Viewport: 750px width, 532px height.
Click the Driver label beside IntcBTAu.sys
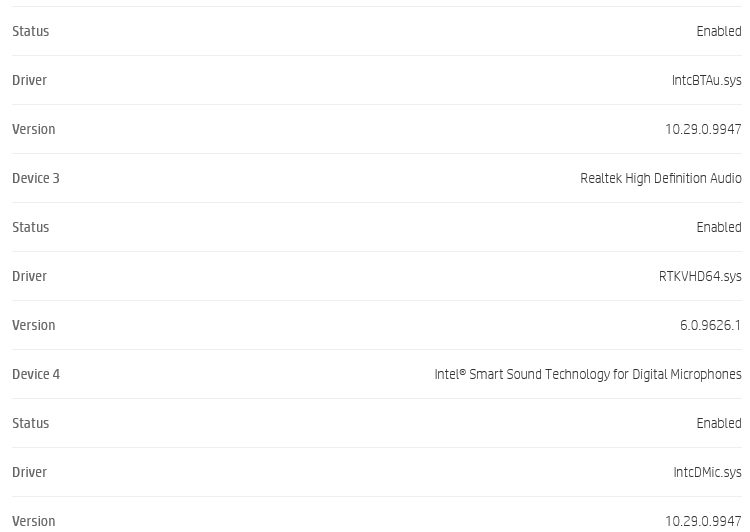click(x=29, y=80)
